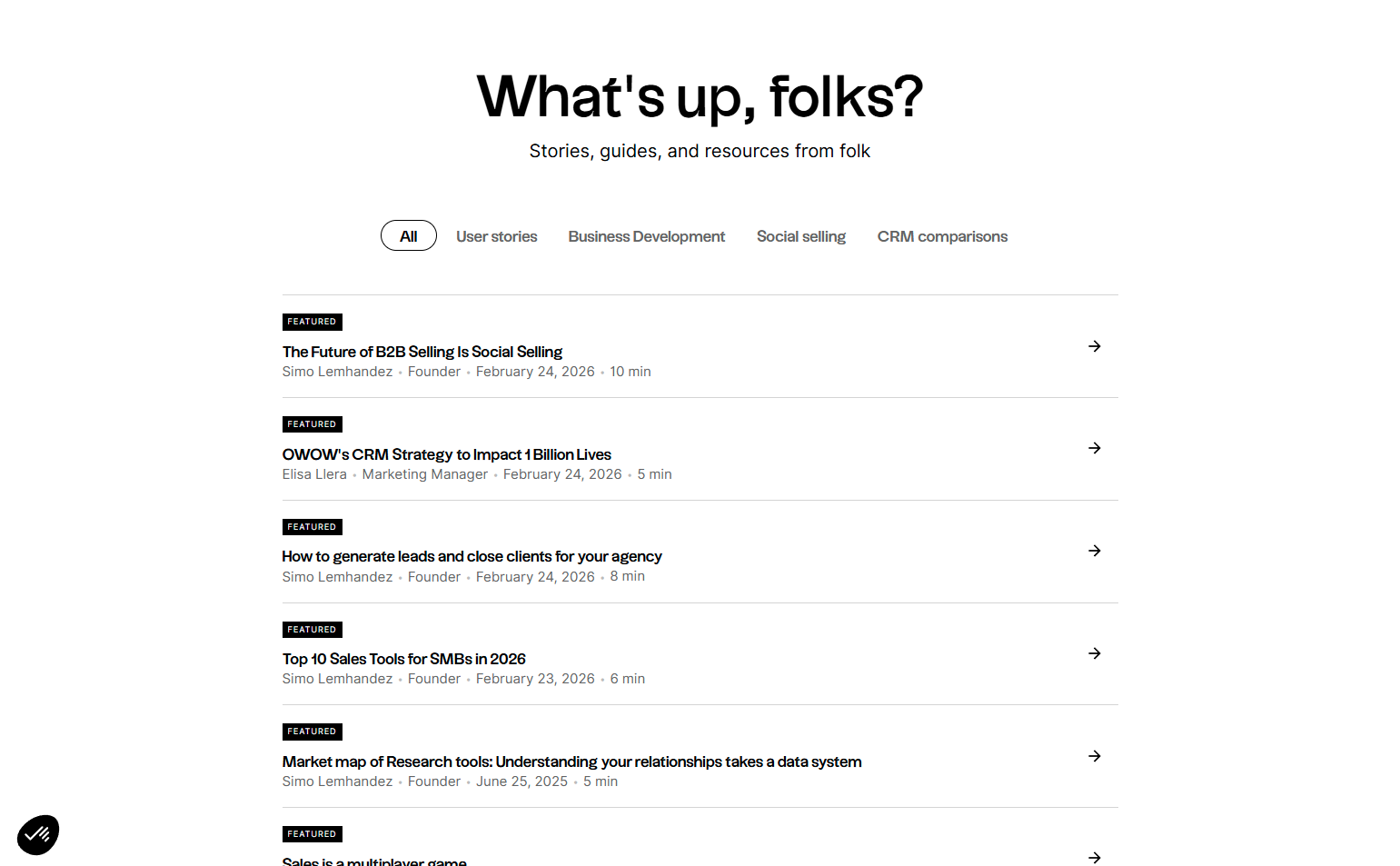
Task: Open the Business Development filter
Action: point(646,236)
